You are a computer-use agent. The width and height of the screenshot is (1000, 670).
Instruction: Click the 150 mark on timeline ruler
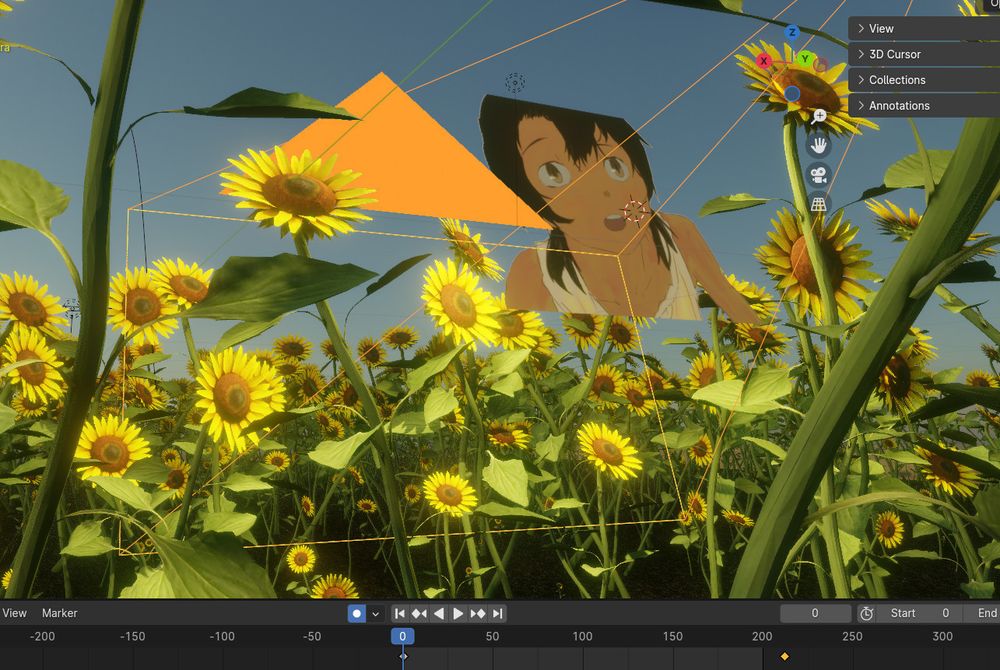click(x=672, y=636)
